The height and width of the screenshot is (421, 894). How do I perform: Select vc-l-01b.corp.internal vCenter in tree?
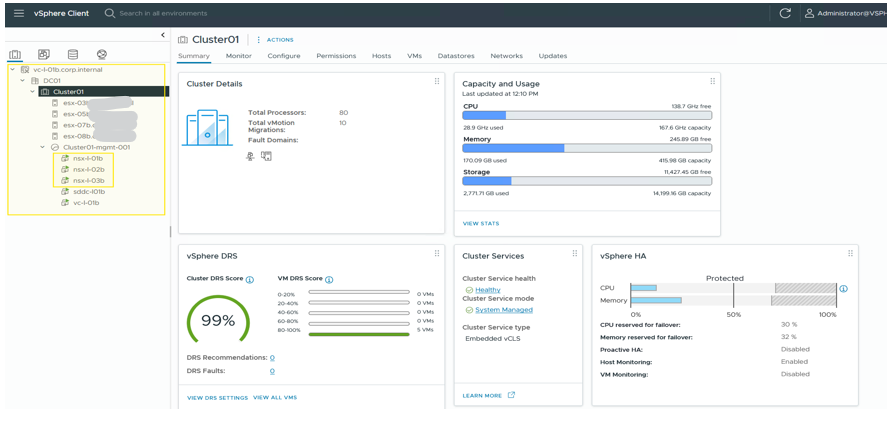pos(68,70)
